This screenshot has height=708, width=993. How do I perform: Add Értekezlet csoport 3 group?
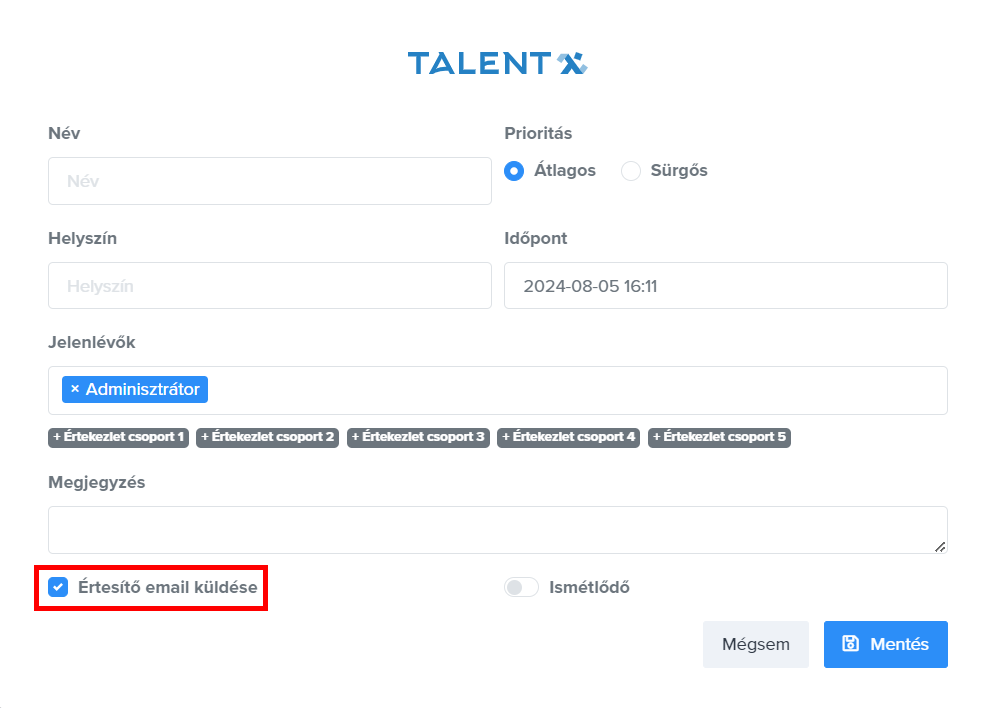pyautogui.click(x=418, y=437)
